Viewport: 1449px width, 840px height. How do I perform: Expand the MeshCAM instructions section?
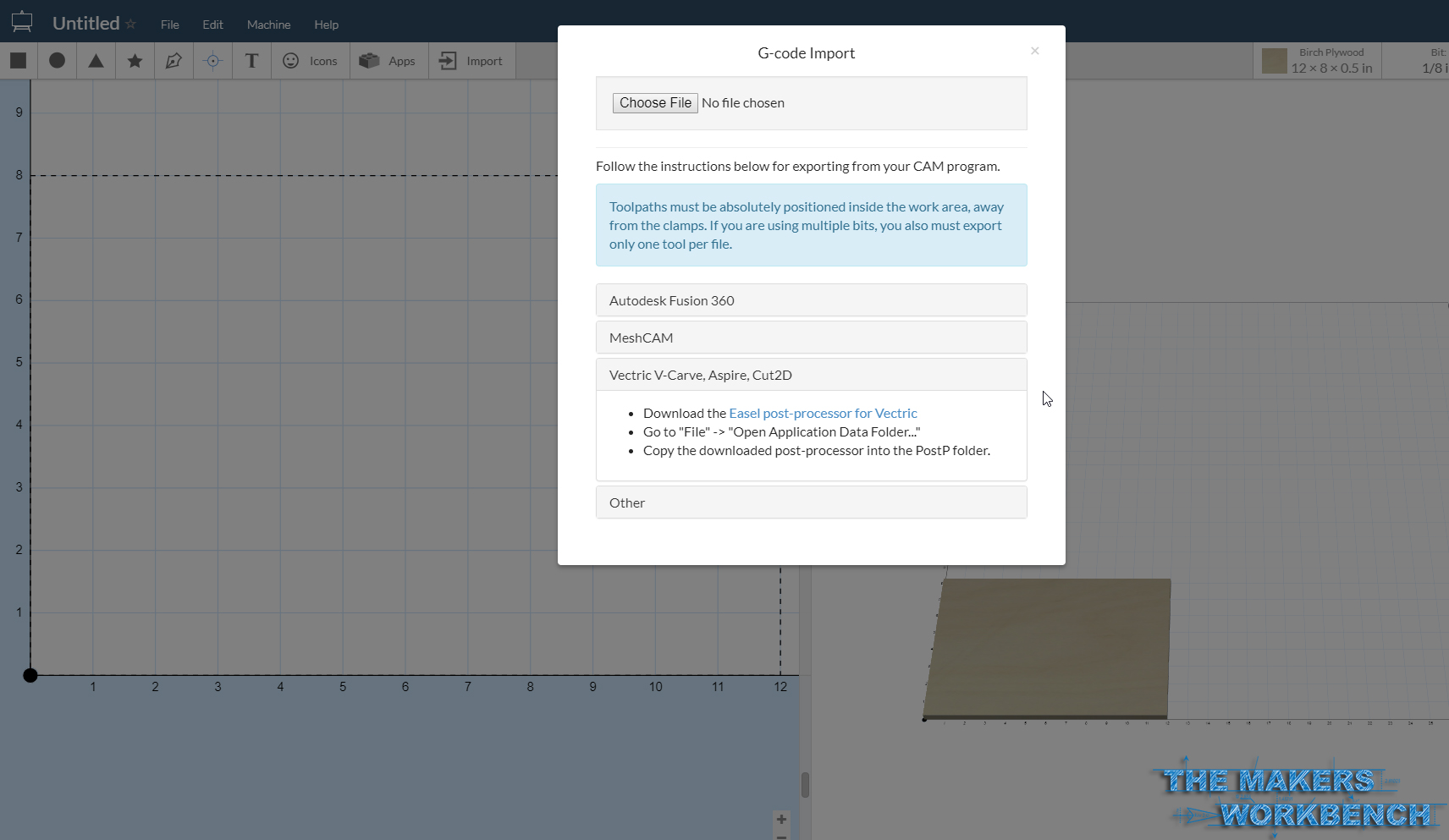coord(811,337)
